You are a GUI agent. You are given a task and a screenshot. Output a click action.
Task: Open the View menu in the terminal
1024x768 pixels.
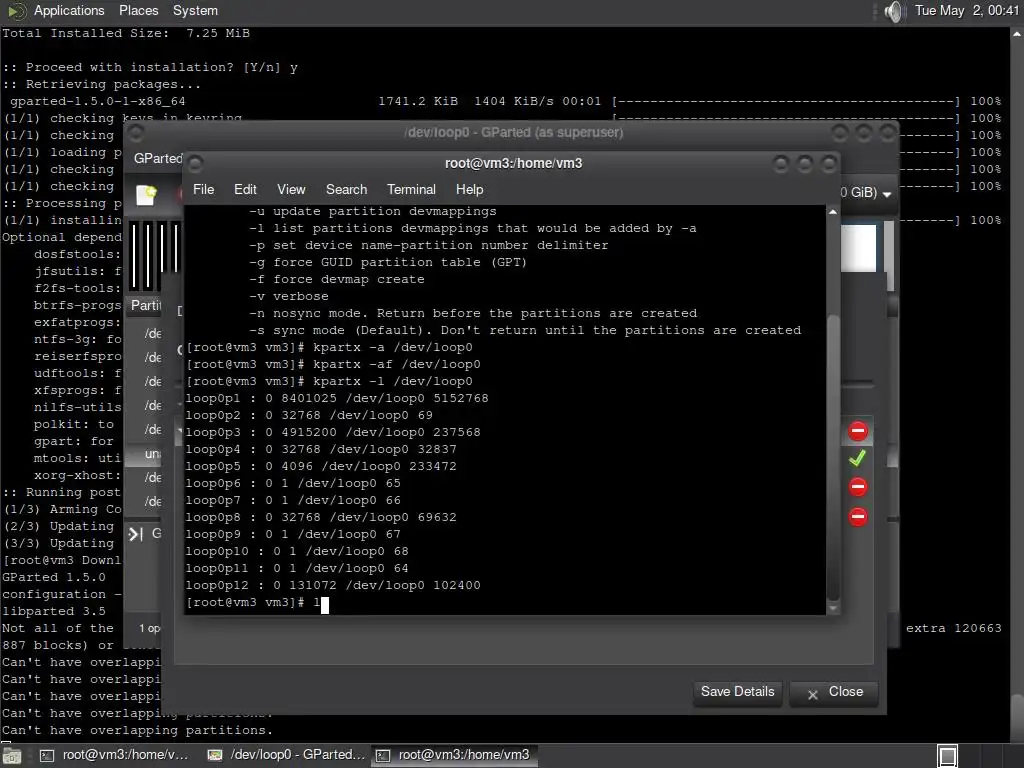[x=291, y=189]
